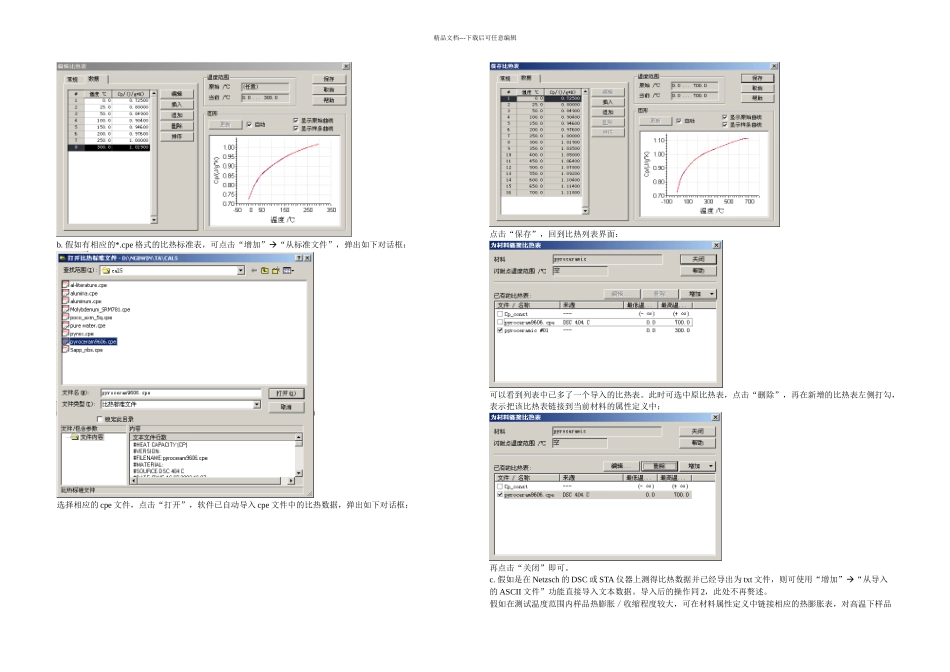Image resolution: width=950 pixels, height=672 pixels.
Task: Go back using the arrow icon in file dialog
Action: (x=254, y=270)
